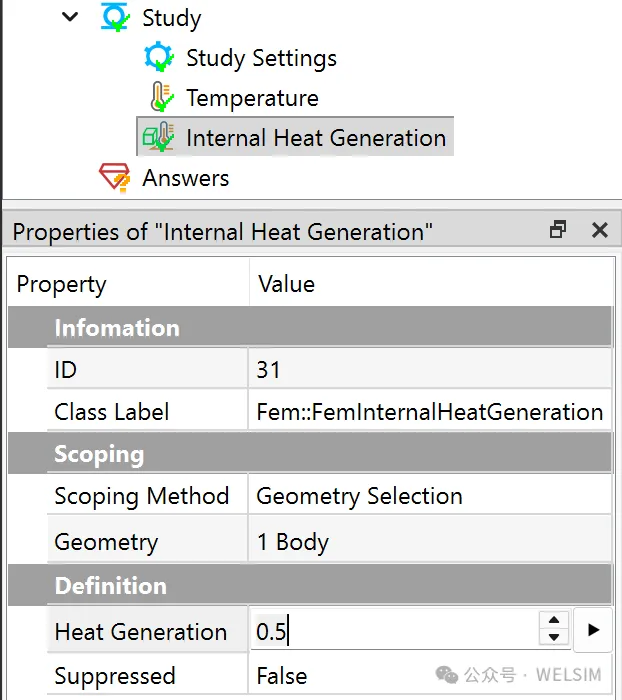Viewport: 622px width, 700px height.
Task: Close the Properties panel
Action: [599, 230]
